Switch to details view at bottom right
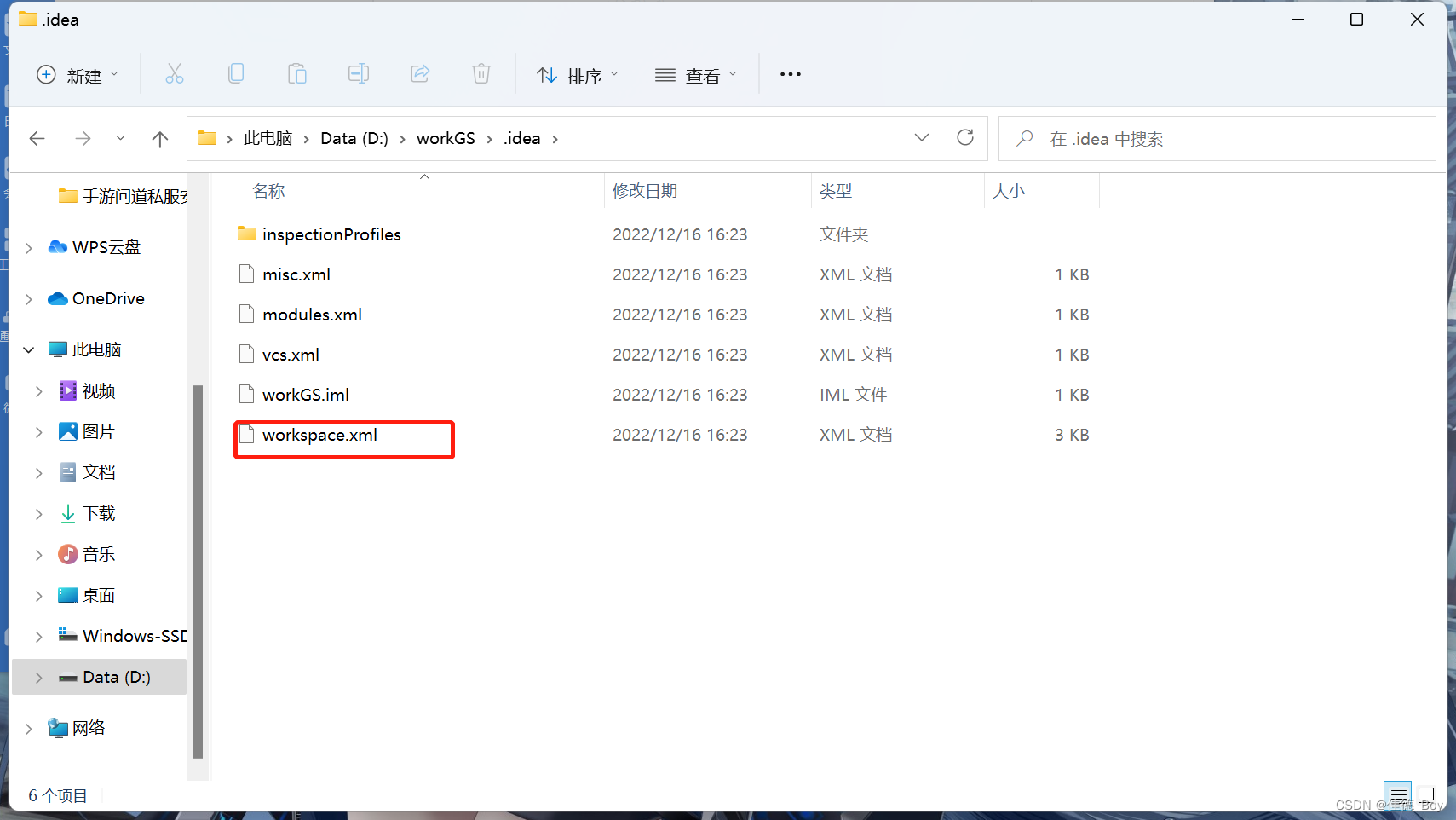Viewport: 1456px width, 820px height. 1397,794
